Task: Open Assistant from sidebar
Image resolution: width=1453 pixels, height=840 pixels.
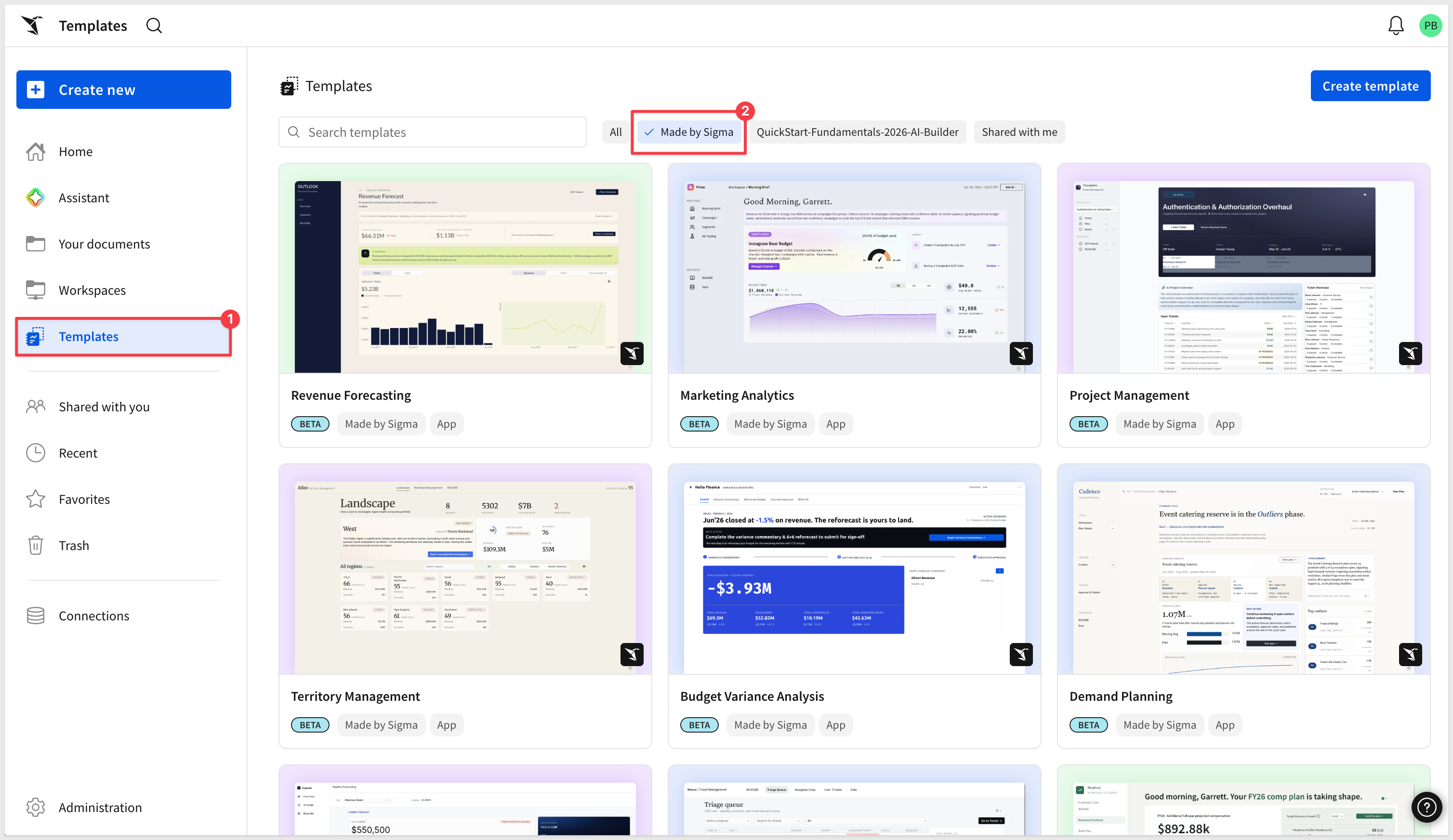Action: pos(123,198)
